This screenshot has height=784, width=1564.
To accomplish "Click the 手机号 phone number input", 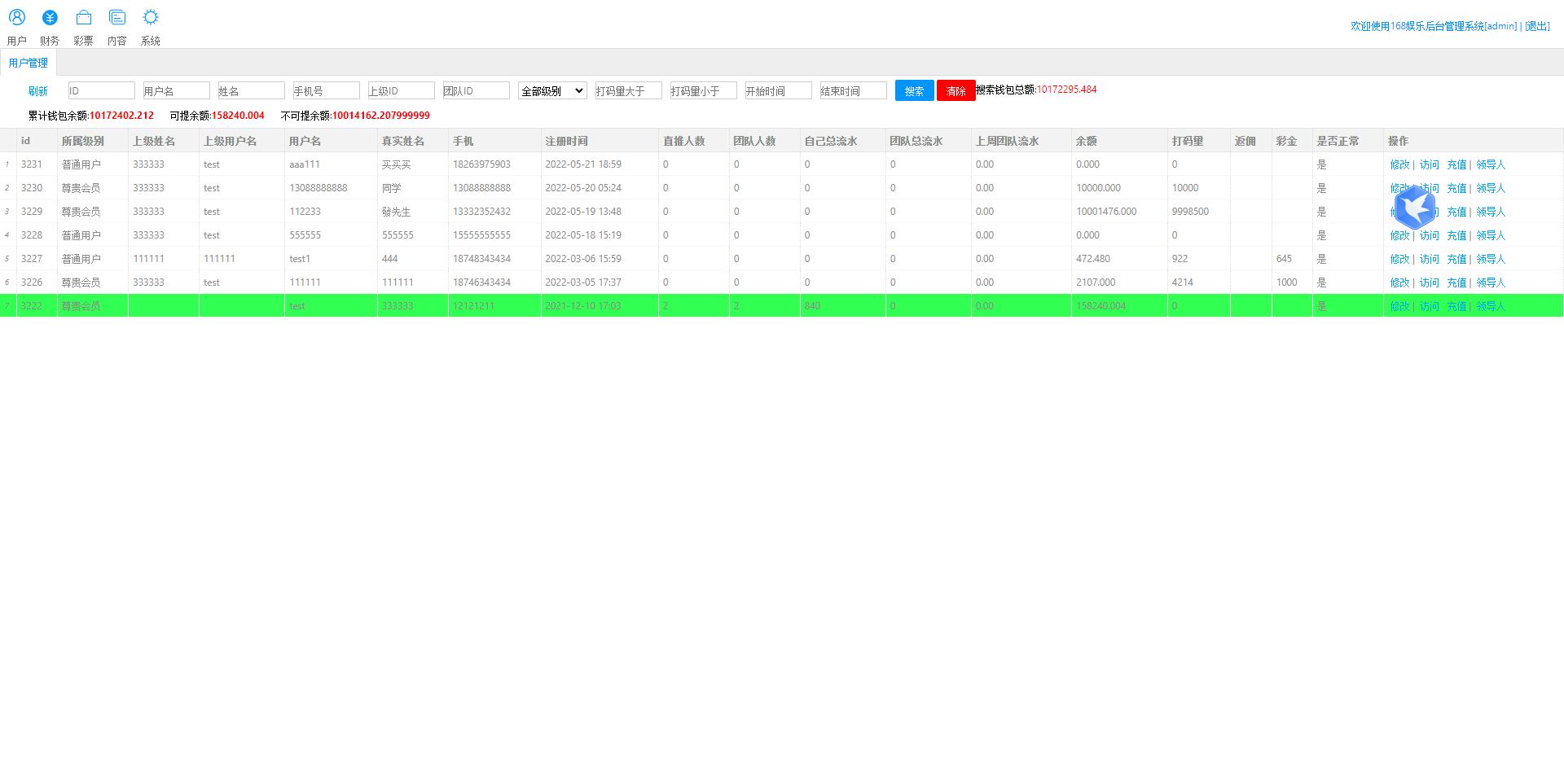I will [x=326, y=91].
